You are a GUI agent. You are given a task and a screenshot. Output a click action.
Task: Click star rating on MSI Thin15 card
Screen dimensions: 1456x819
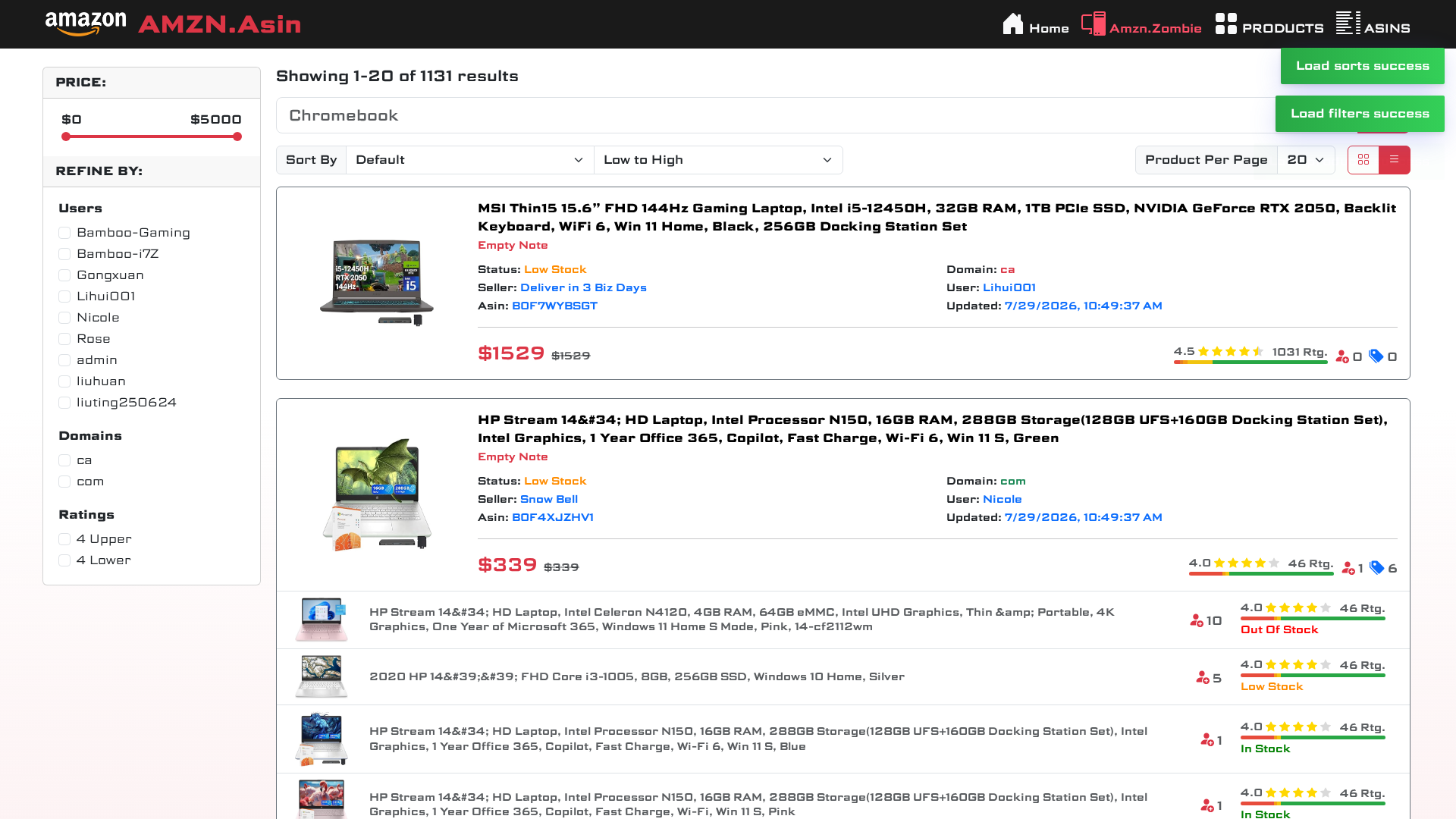pos(1231,351)
